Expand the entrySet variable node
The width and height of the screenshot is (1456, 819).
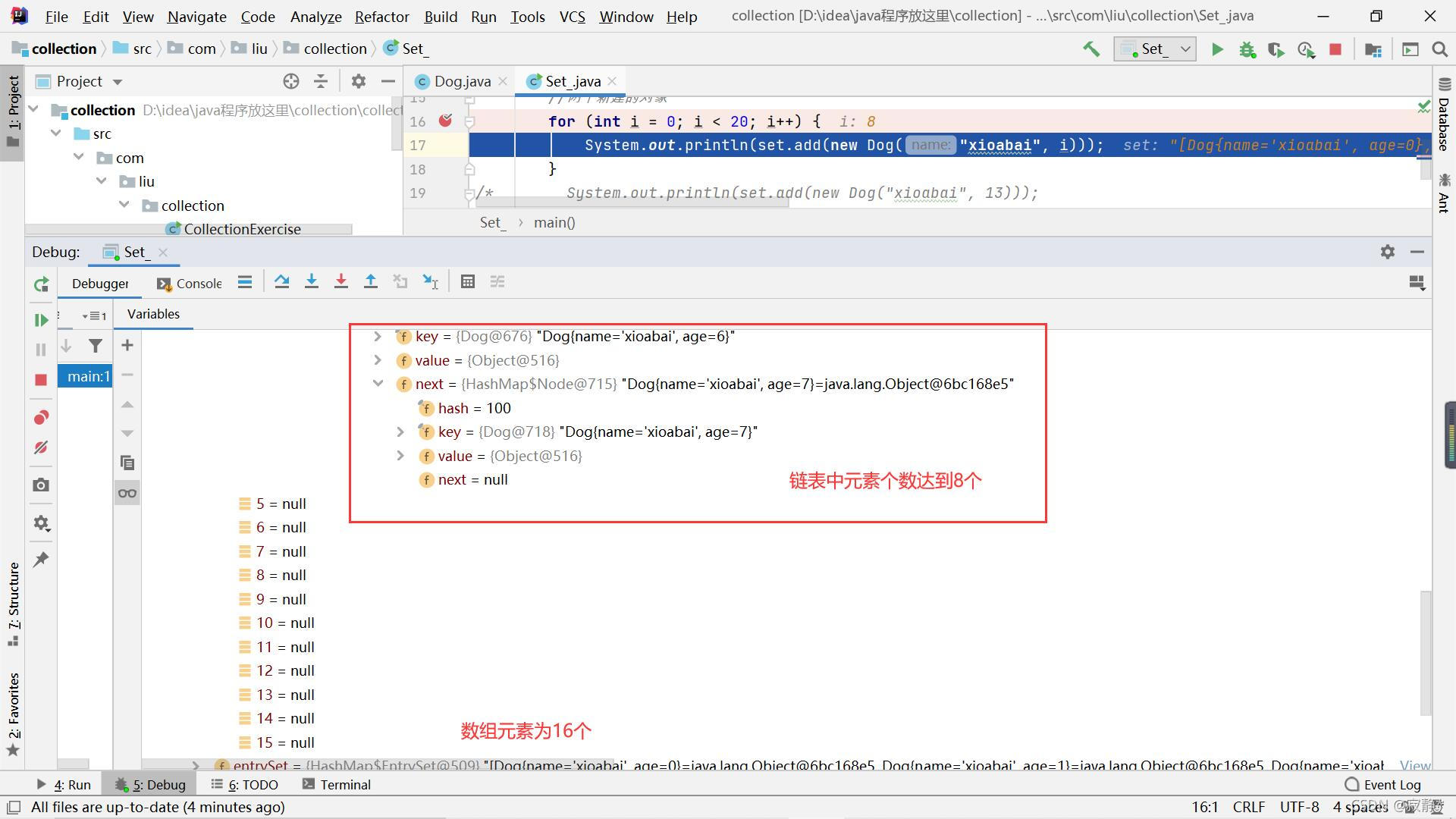[x=196, y=765]
